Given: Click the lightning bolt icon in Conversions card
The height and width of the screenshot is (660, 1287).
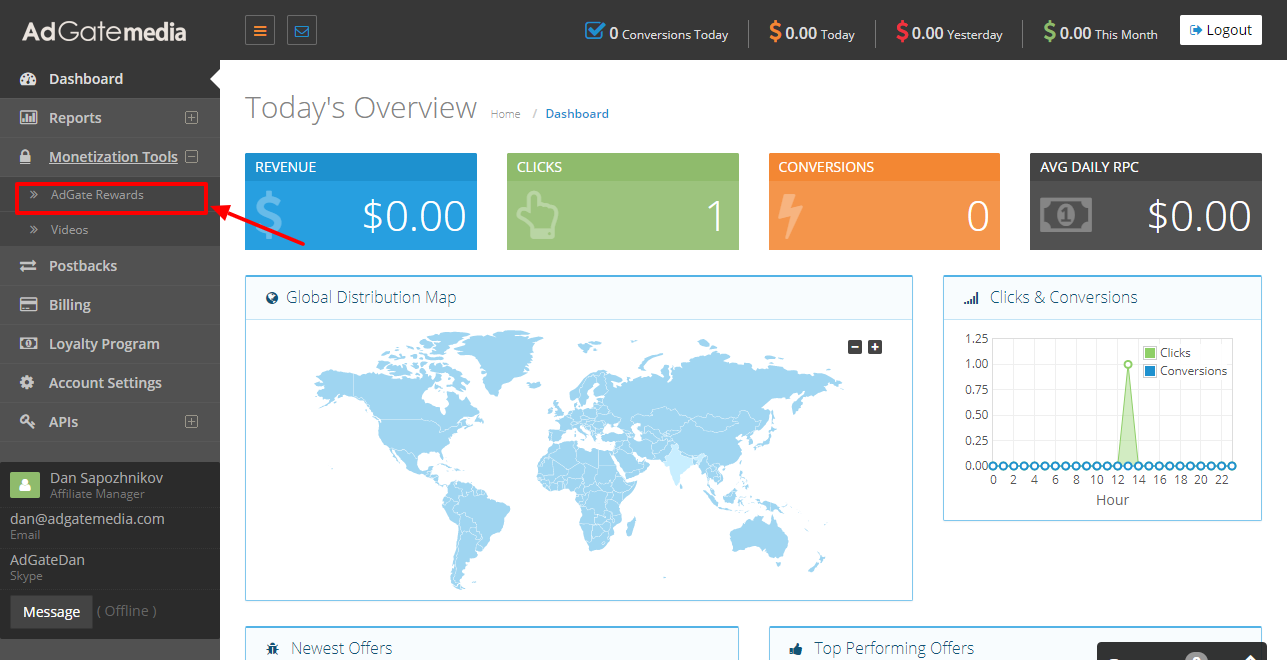Looking at the screenshot, I should [790, 216].
